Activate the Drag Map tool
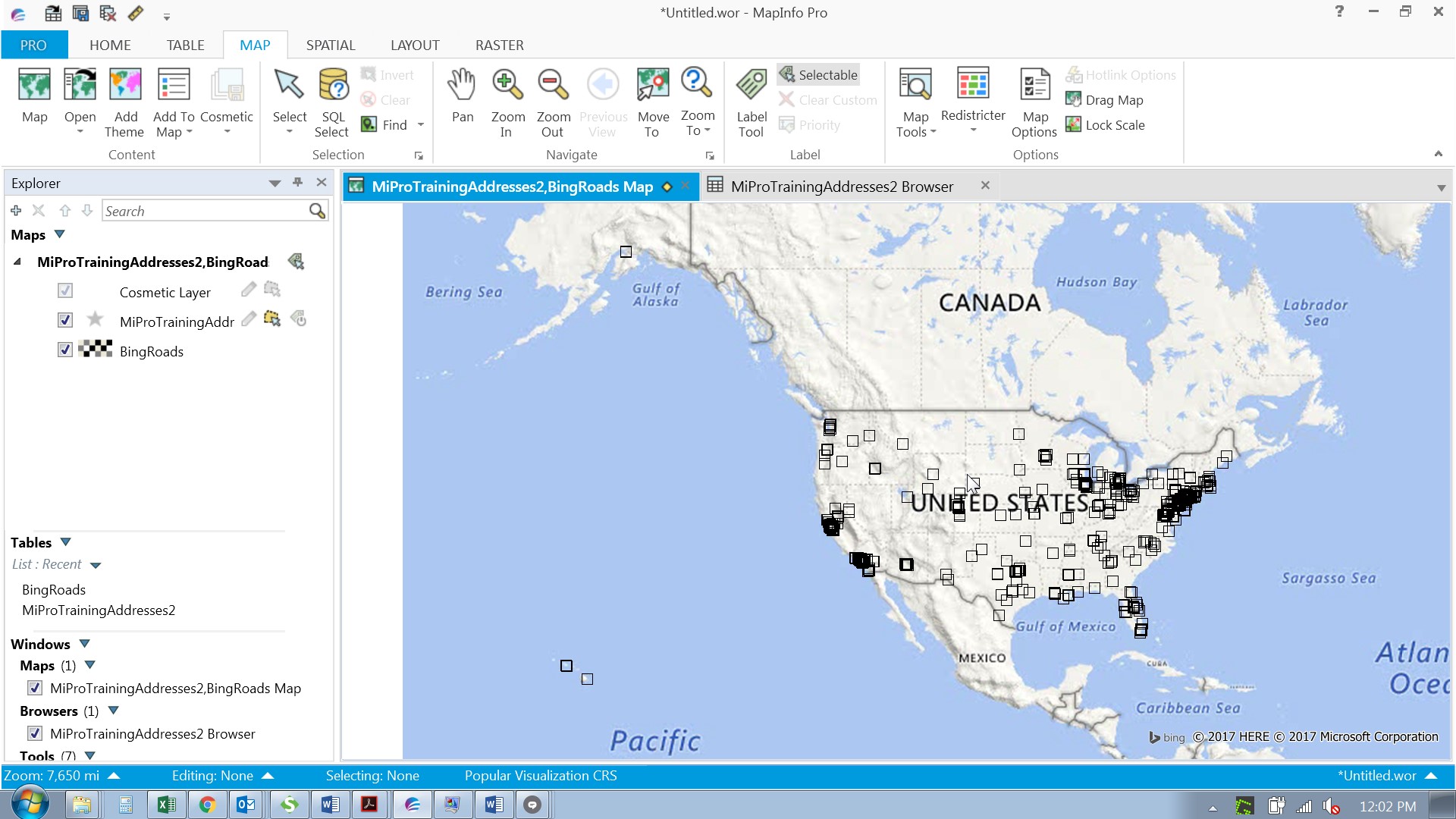1456x819 pixels. click(x=1104, y=99)
